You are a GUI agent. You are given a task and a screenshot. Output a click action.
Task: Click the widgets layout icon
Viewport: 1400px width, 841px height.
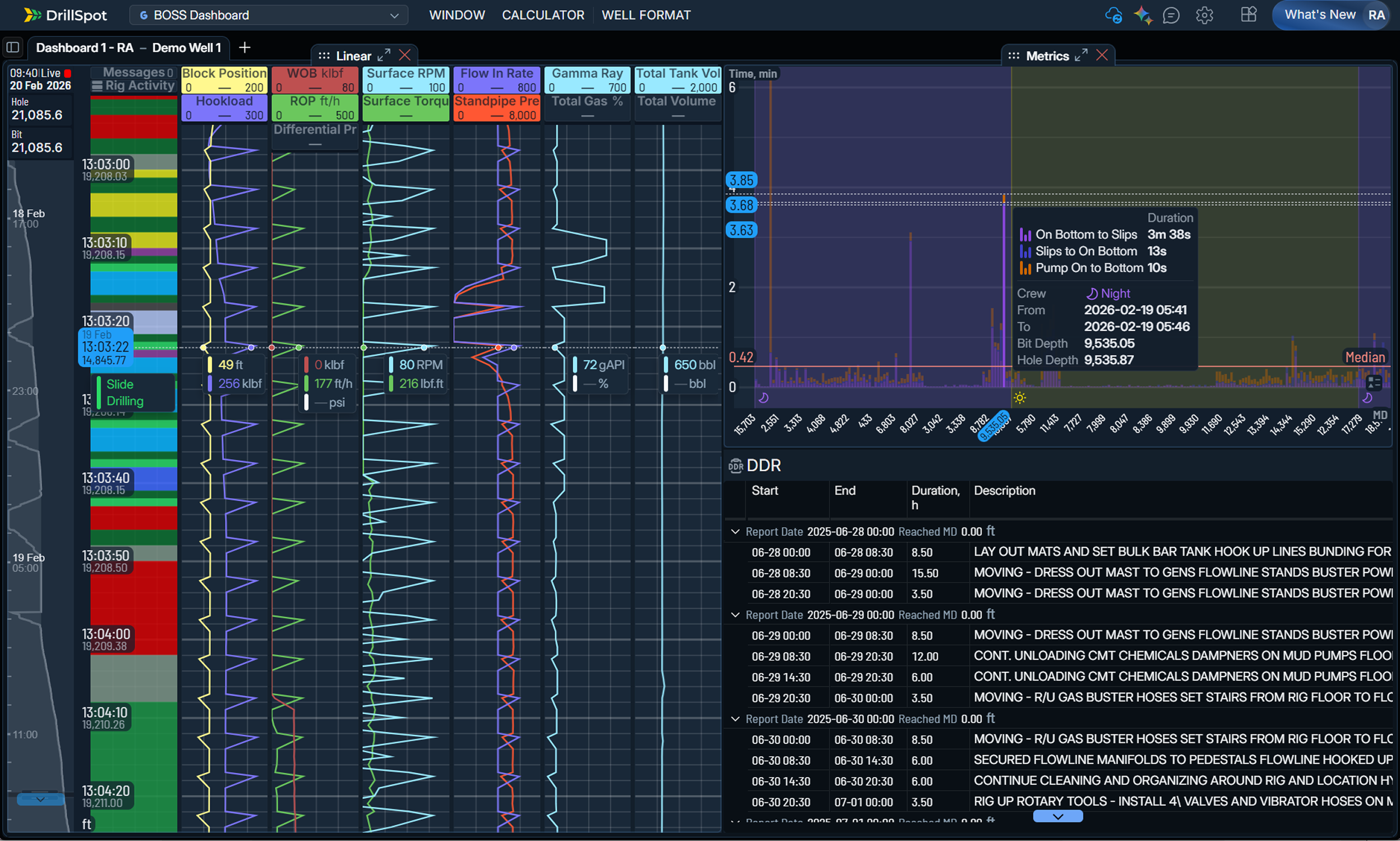pos(1249,15)
